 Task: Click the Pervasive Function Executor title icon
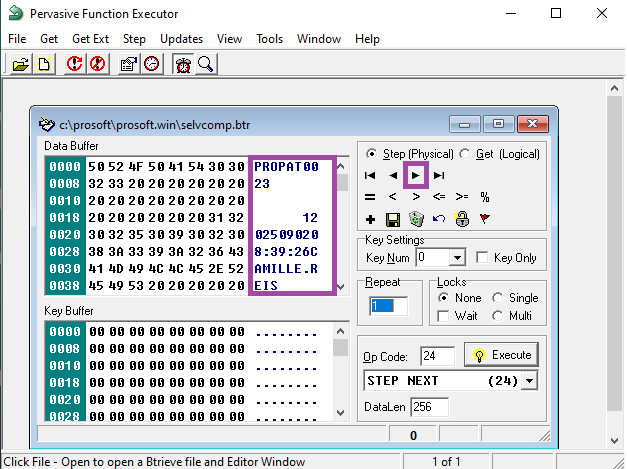16,13
